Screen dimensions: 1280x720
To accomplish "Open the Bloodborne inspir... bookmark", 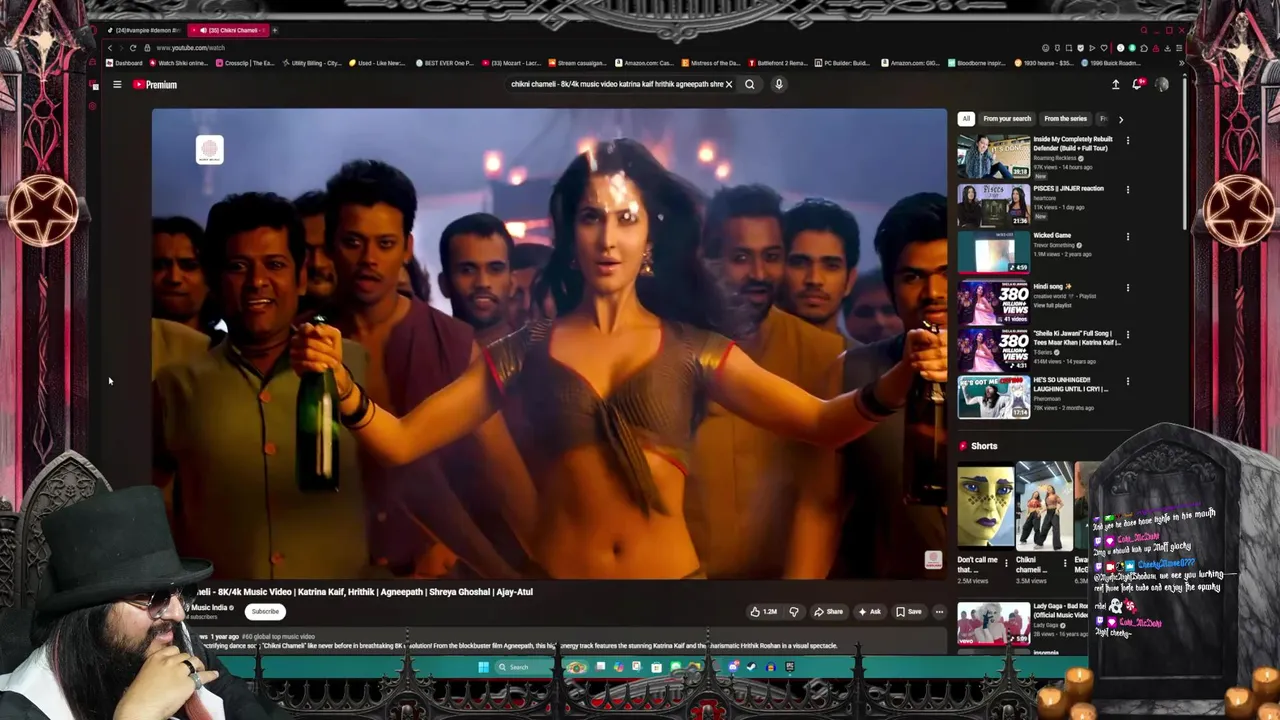I will pyautogui.click(x=979, y=63).
